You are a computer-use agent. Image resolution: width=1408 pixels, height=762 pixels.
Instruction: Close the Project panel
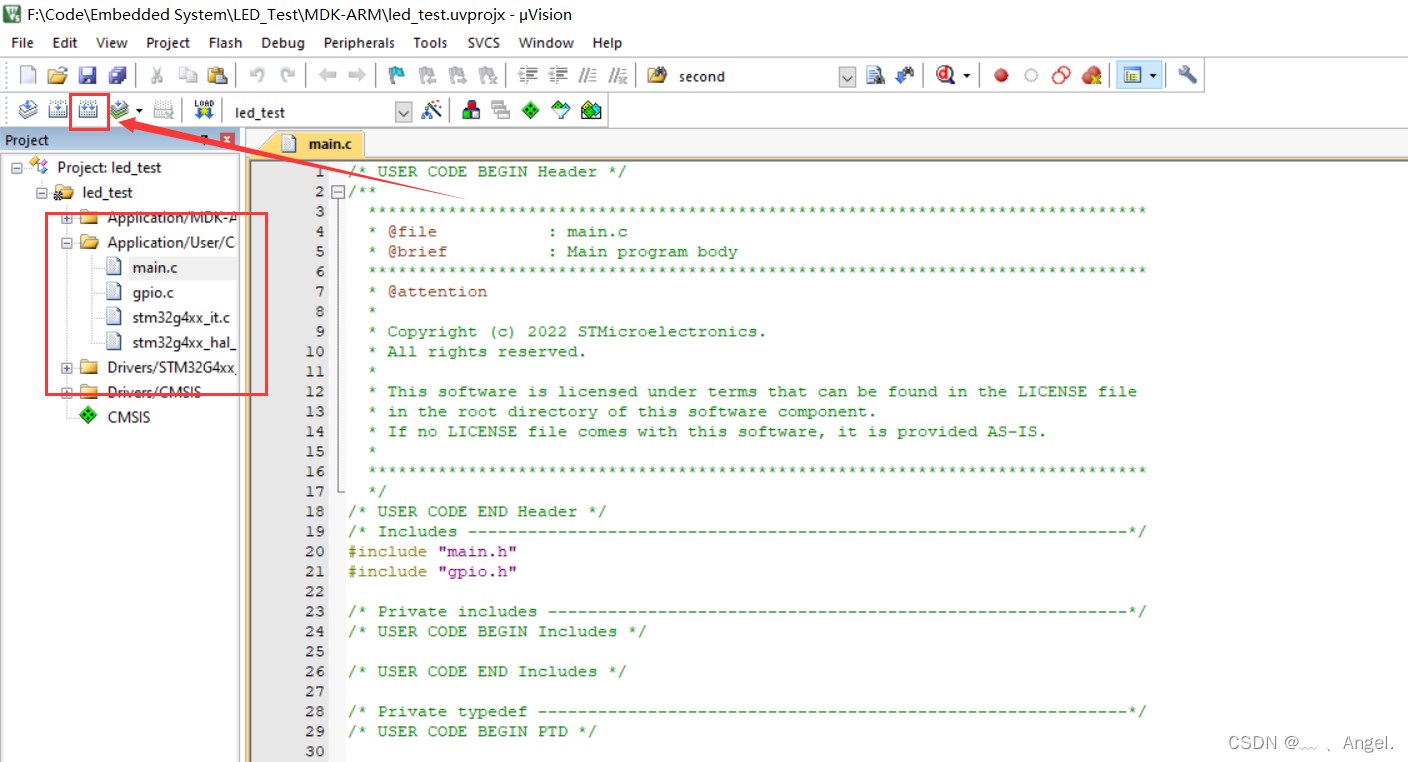(x=227, y=140)
